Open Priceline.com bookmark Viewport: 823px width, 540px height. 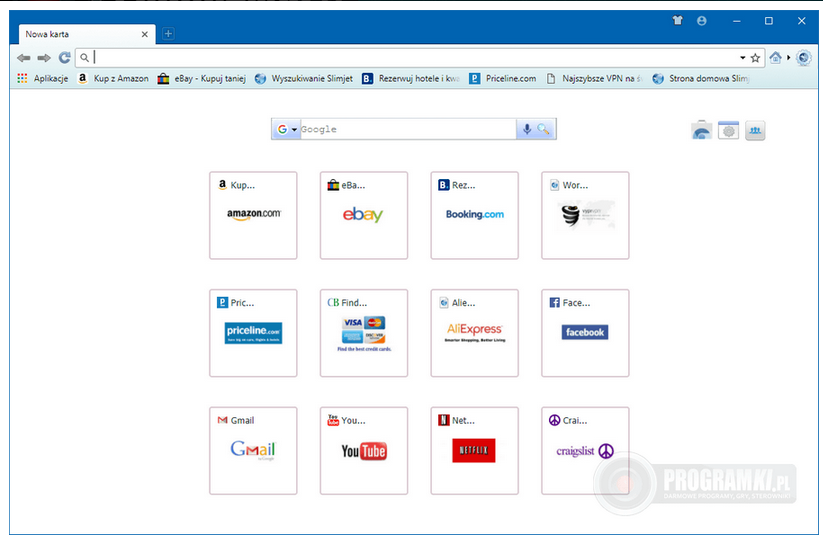[503, 78]
